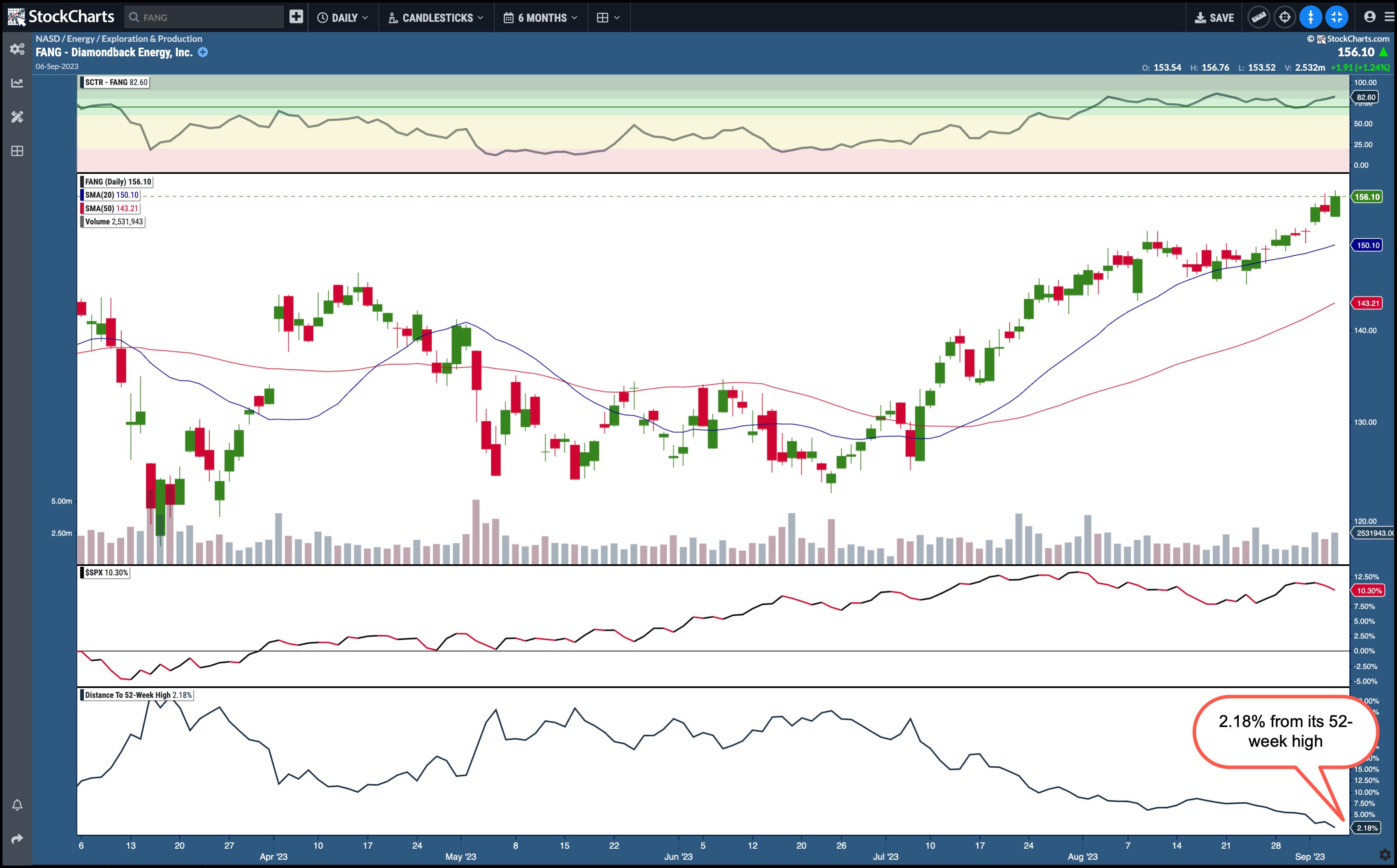
Task: Click the SAVE chart button
Action: pos(1214,18)
